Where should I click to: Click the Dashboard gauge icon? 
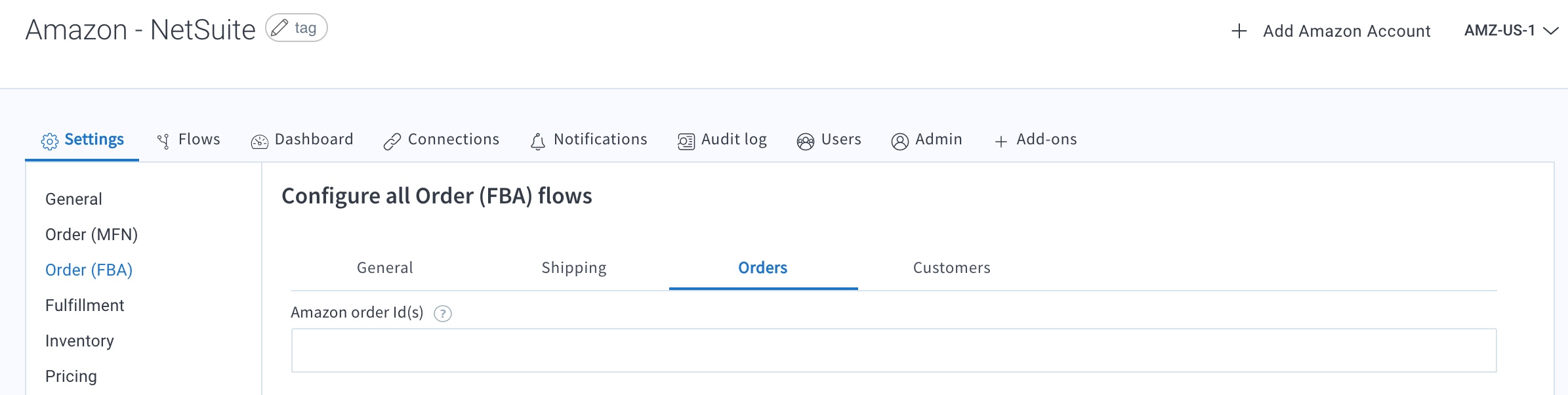pyautogui.click(x=260, y=141)
